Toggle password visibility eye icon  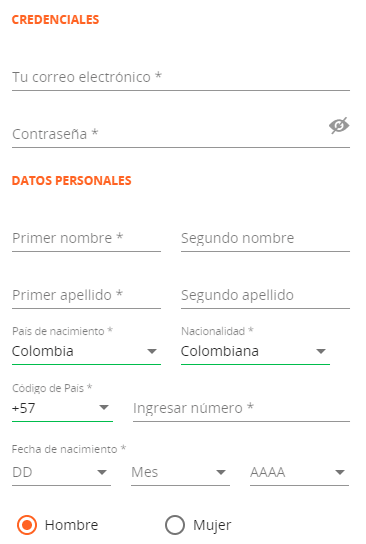[339, 126]
